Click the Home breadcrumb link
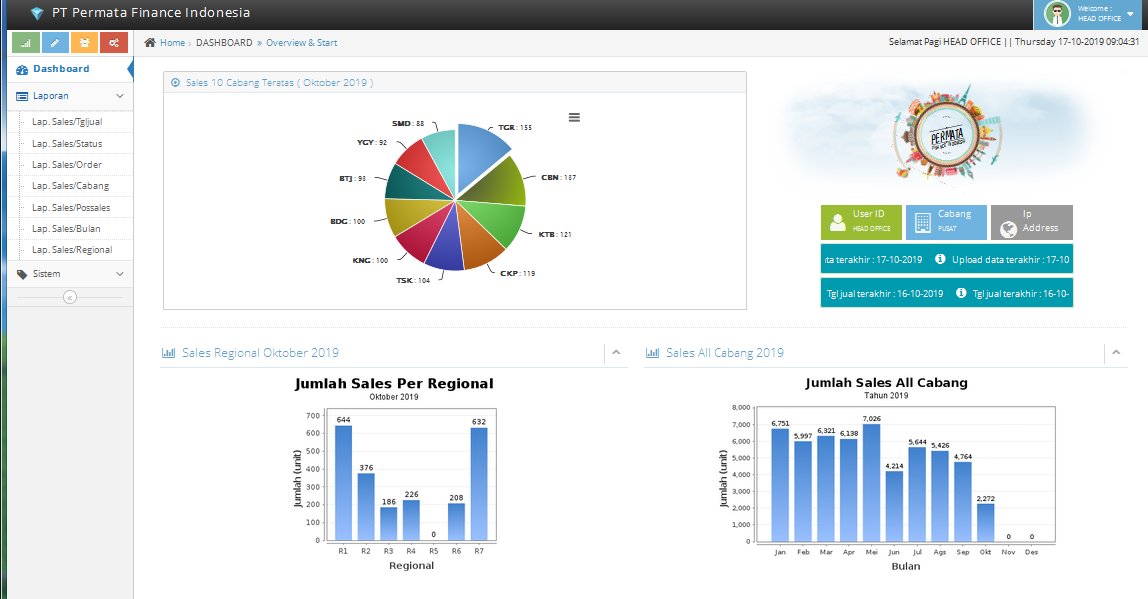The image size is (1148, 599). pyautogui.click(x=172, y=43)
